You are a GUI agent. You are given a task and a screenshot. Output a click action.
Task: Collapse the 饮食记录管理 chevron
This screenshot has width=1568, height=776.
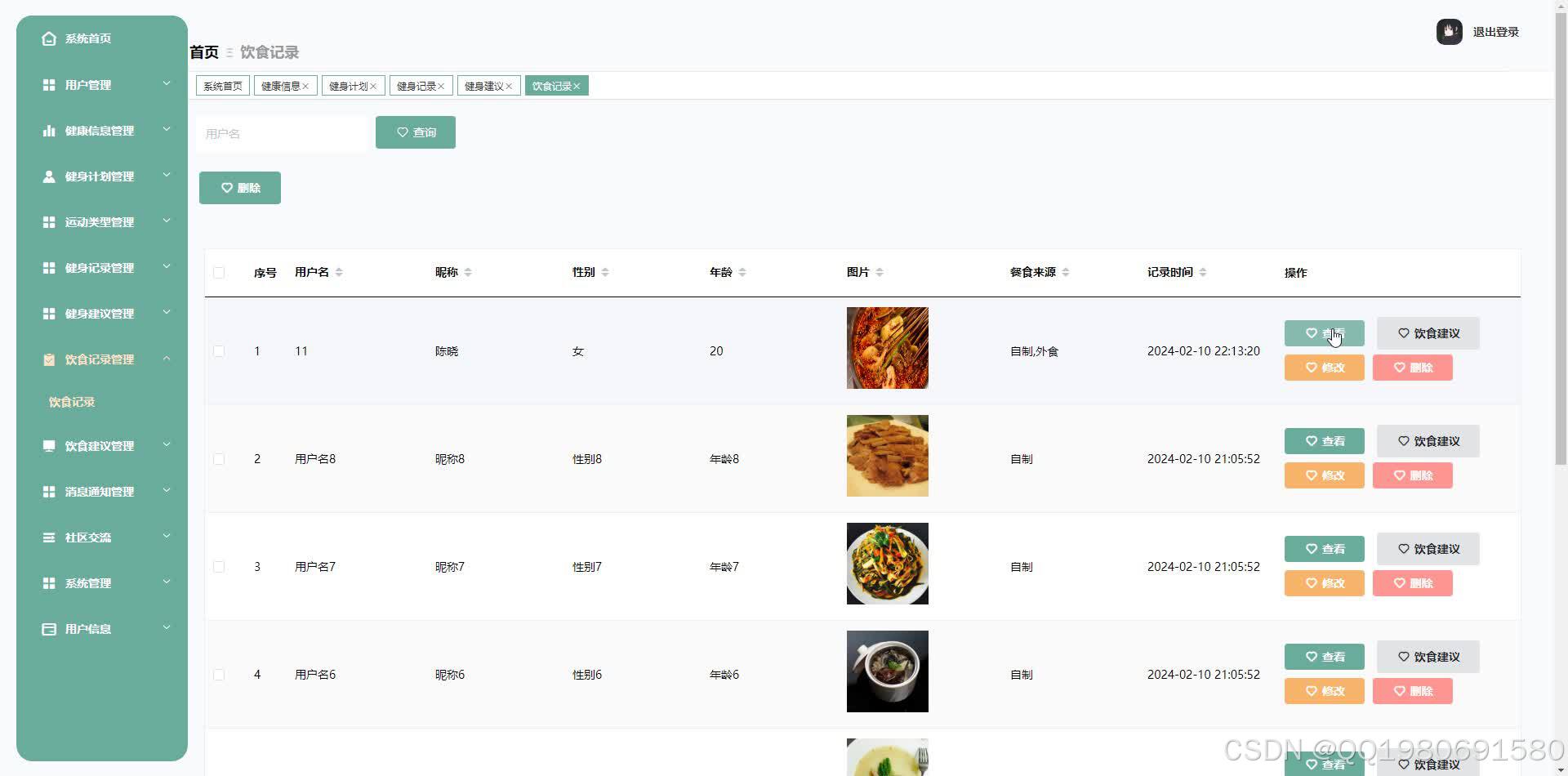pyautogui.click(x=167, y=358)
